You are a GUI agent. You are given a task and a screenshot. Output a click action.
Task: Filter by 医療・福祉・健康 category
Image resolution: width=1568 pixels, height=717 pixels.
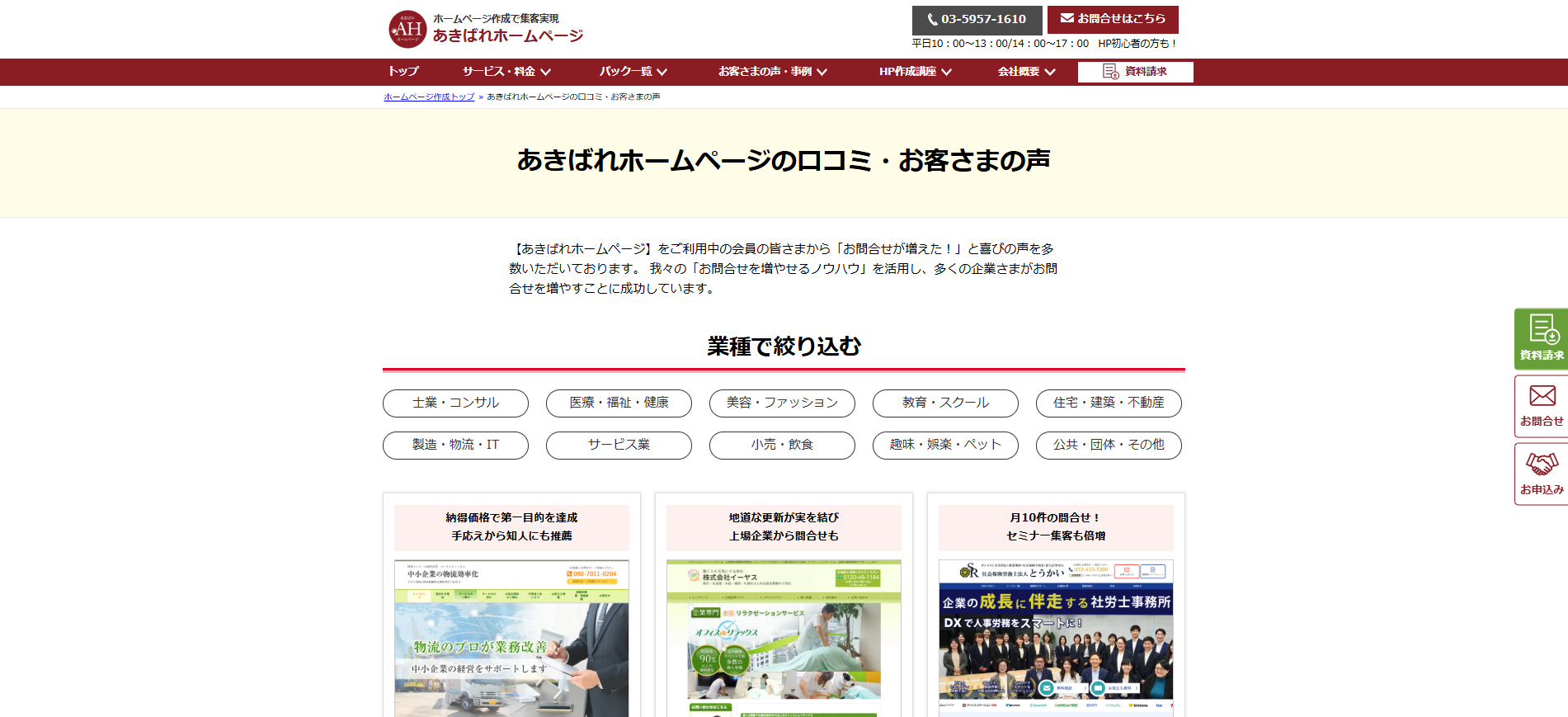pos(619,403)
